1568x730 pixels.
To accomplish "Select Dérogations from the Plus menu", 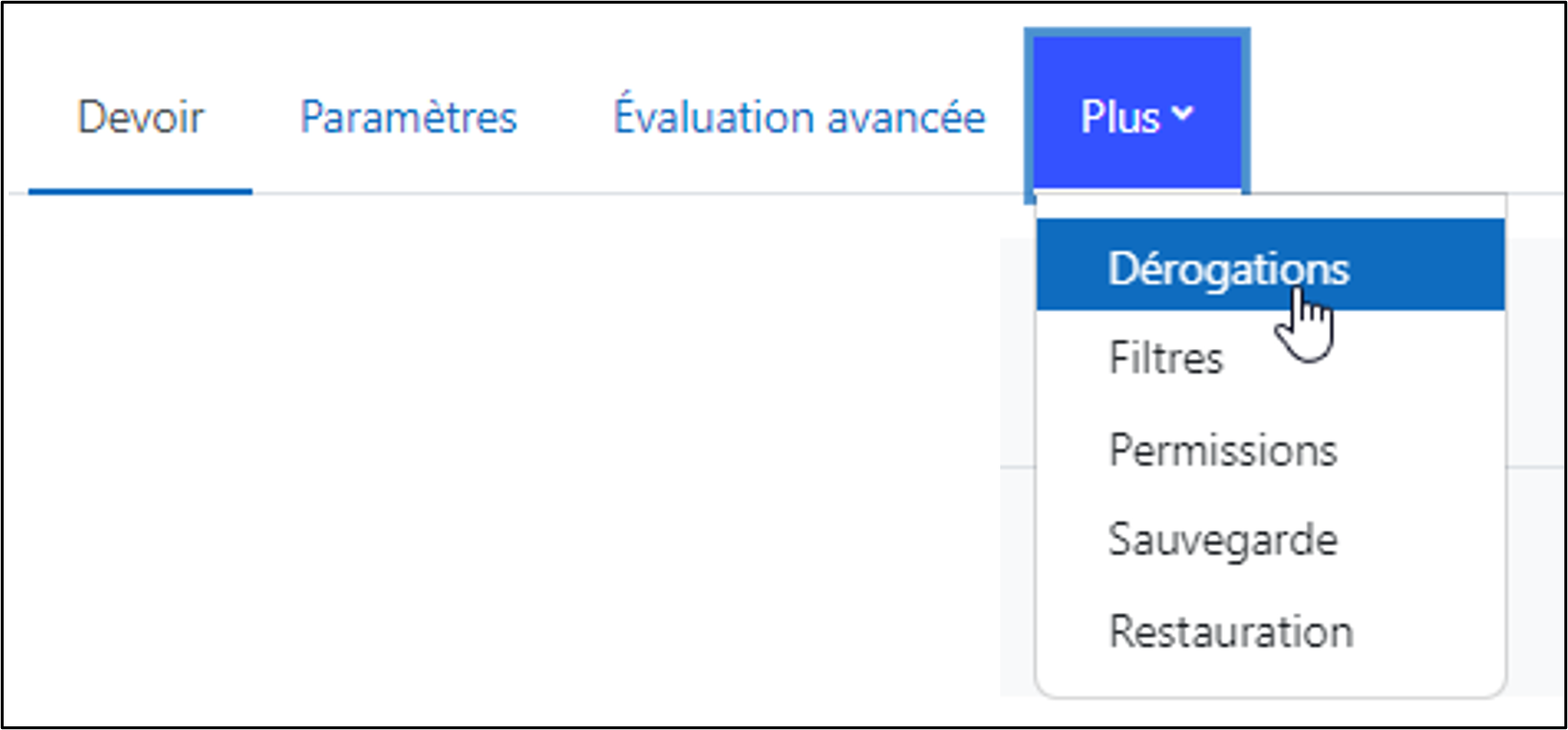I will 1229,269.
